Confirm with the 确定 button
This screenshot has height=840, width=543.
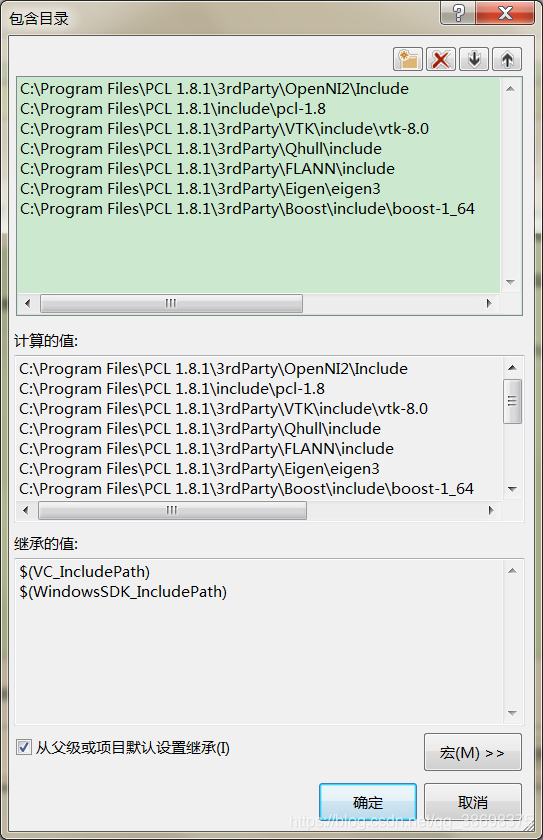pyautogui.click(x=367, y=802)
